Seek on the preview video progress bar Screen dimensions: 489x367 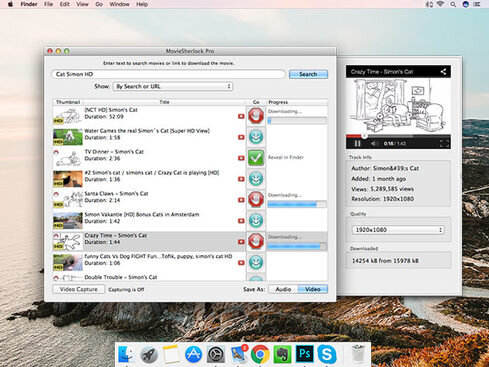398,136
